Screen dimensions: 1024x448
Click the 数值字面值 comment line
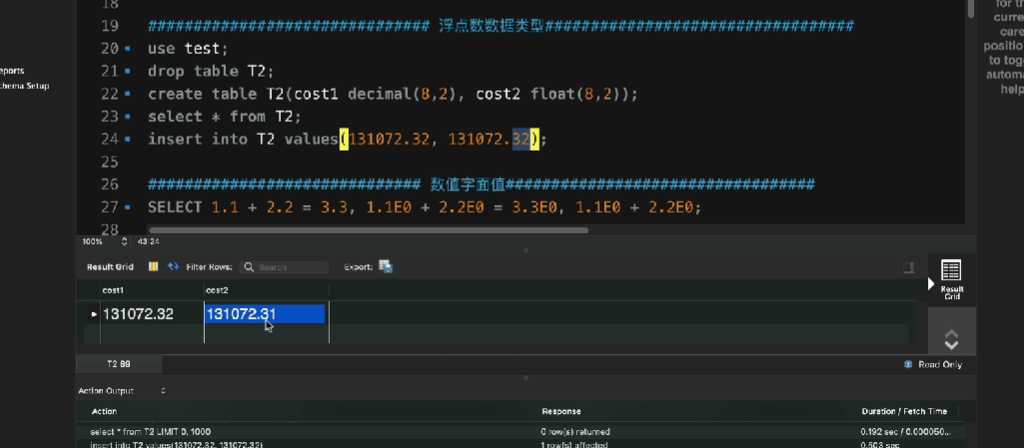coord(481,185)
